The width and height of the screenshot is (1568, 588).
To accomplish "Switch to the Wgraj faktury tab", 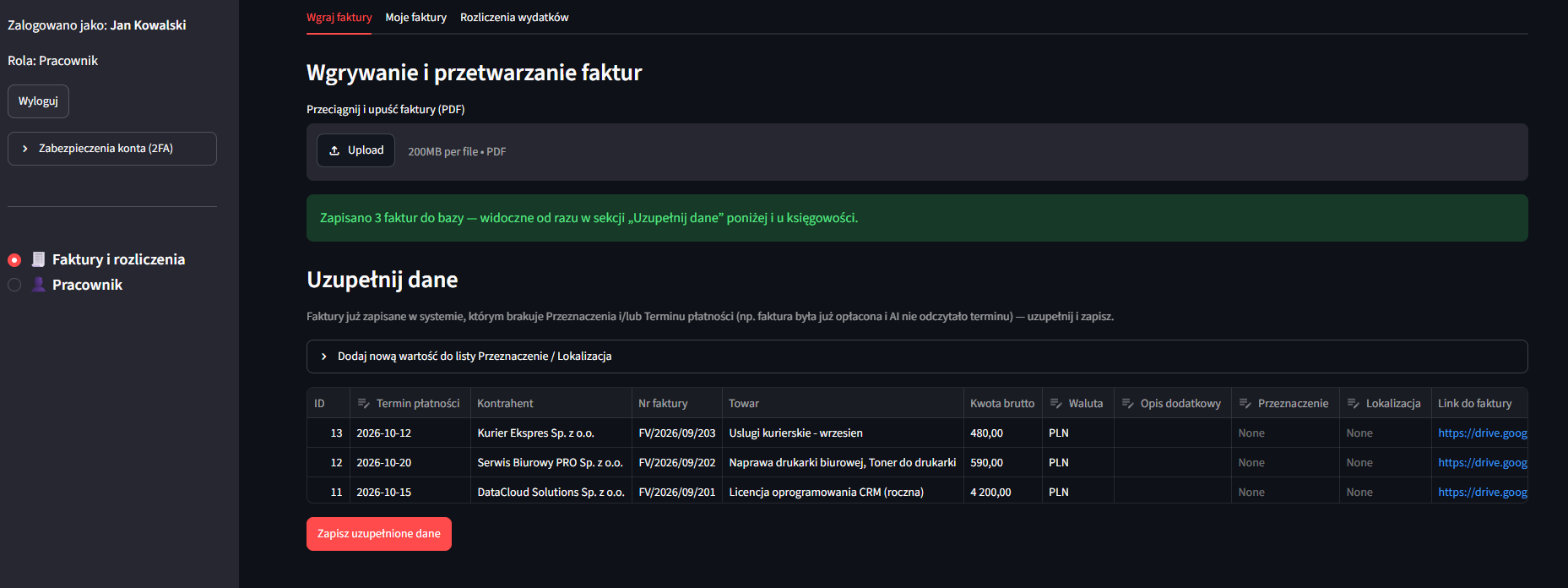I will pos(339,17).
